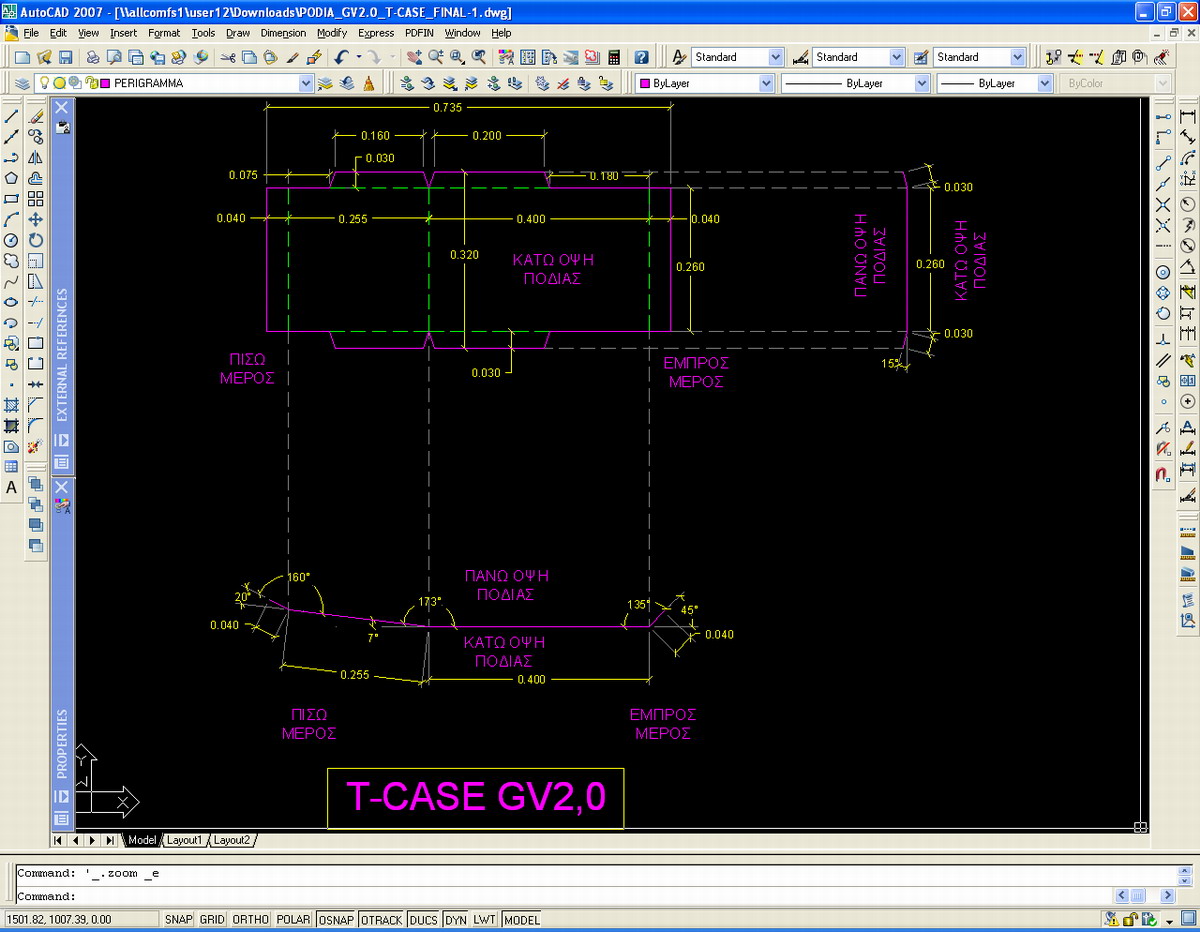Open the QuickCalc calculator
Image resolution: width=1200 pixels, height=932 pixels.
click(613, 57)
